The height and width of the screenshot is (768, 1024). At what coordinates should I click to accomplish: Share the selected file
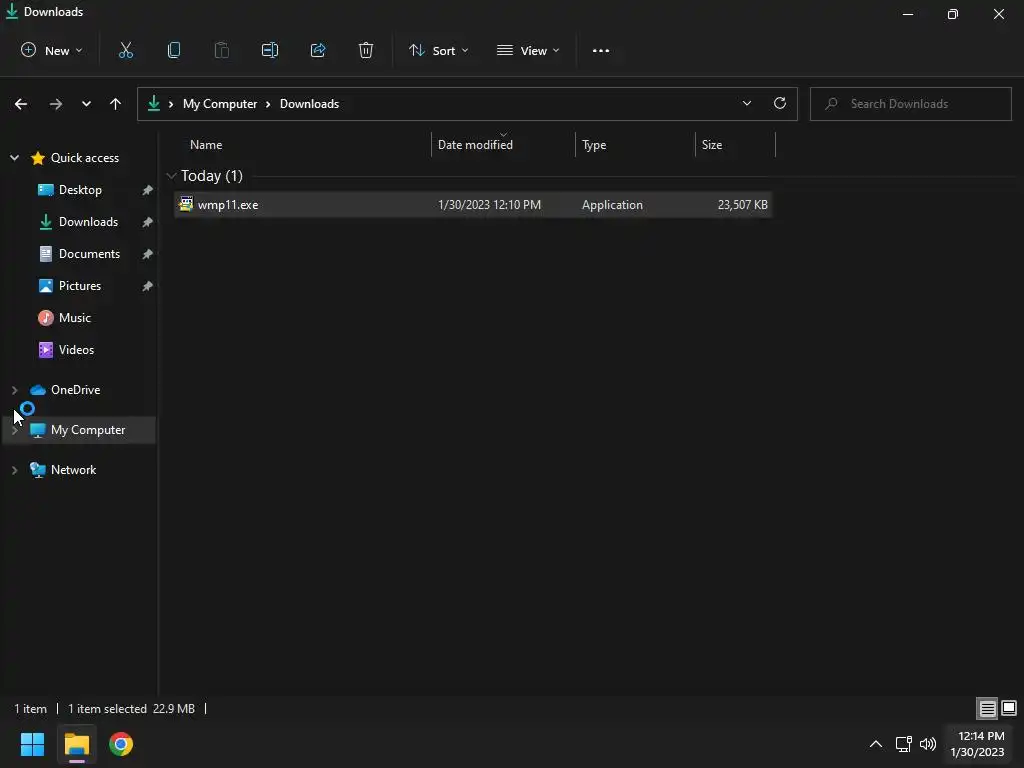click(x=318, y=50)
